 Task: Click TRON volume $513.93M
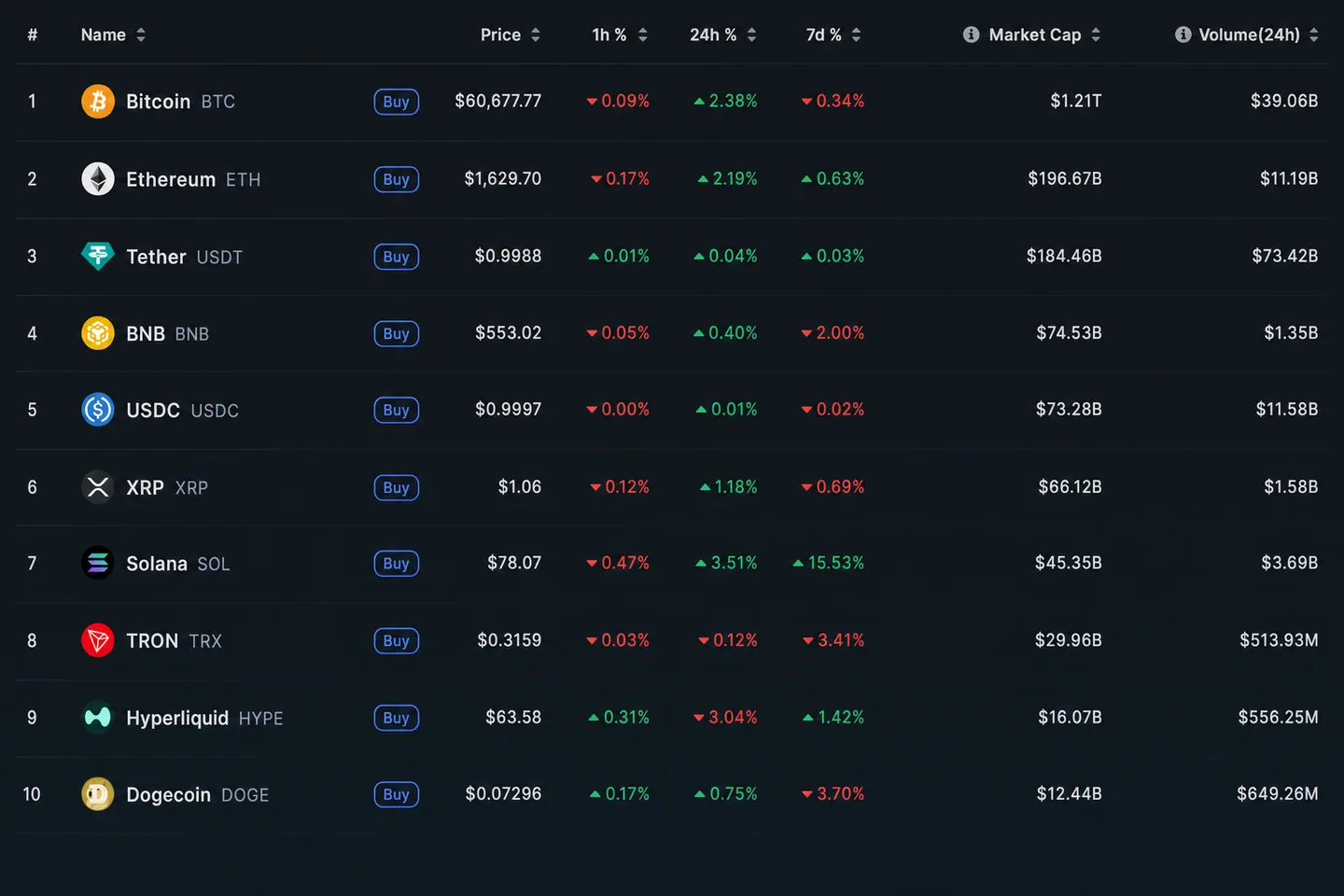click(1279, 640)
